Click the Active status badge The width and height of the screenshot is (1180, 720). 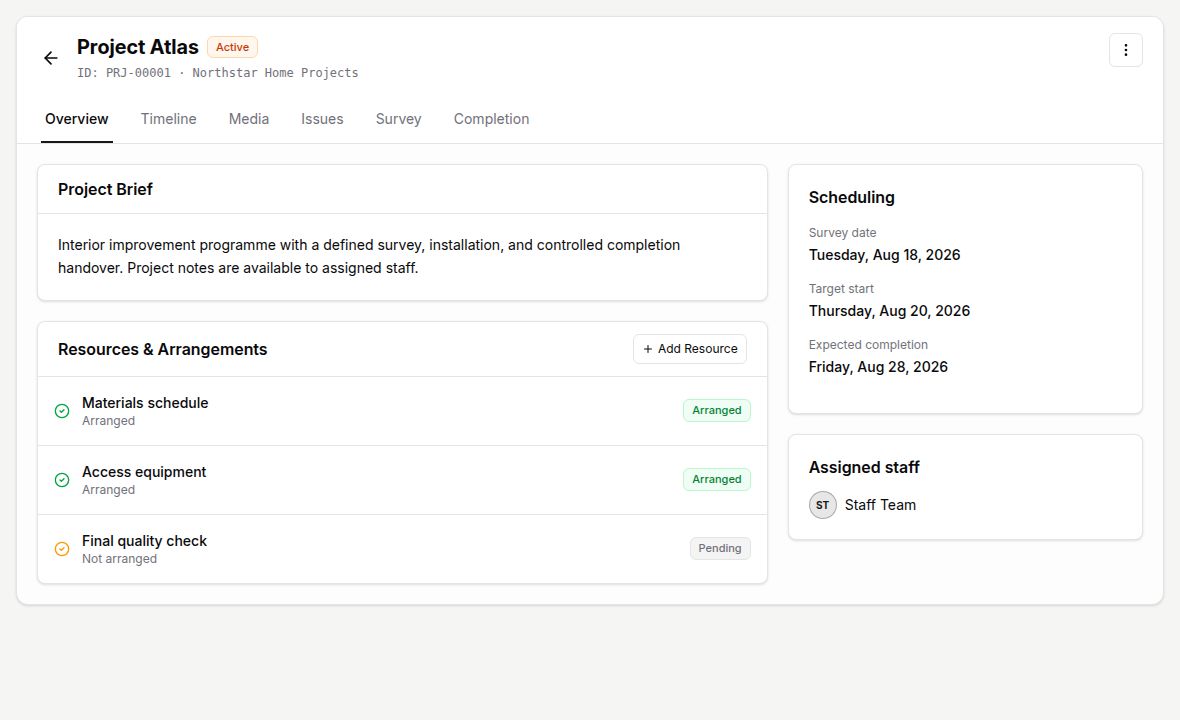233,47
